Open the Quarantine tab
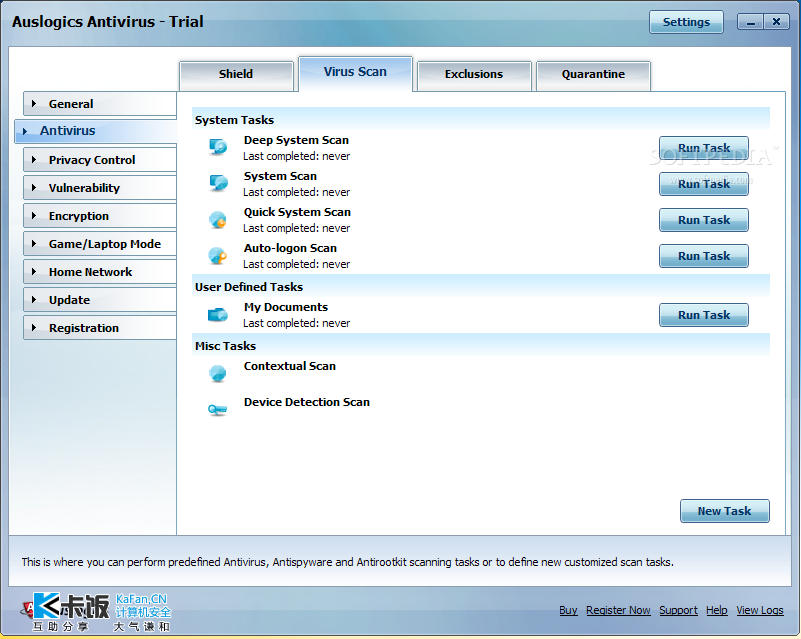Image resolution: width=801 pixels, height=639 pixels. coord(593,75)
